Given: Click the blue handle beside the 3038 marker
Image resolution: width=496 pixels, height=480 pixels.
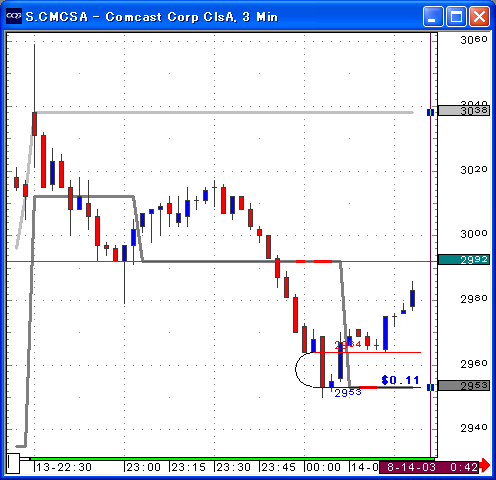Looking at the screenshot, I should click(x=430, y=112).
